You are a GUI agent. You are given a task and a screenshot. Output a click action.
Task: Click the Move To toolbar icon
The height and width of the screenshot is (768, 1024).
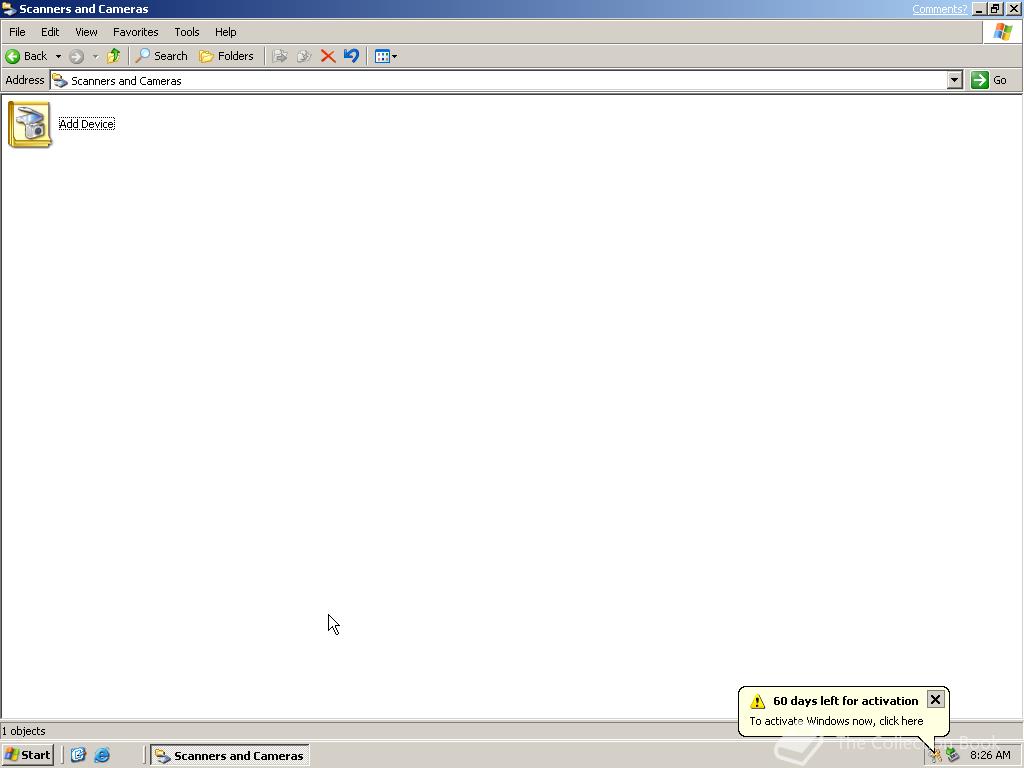click(x=280, y=56)
